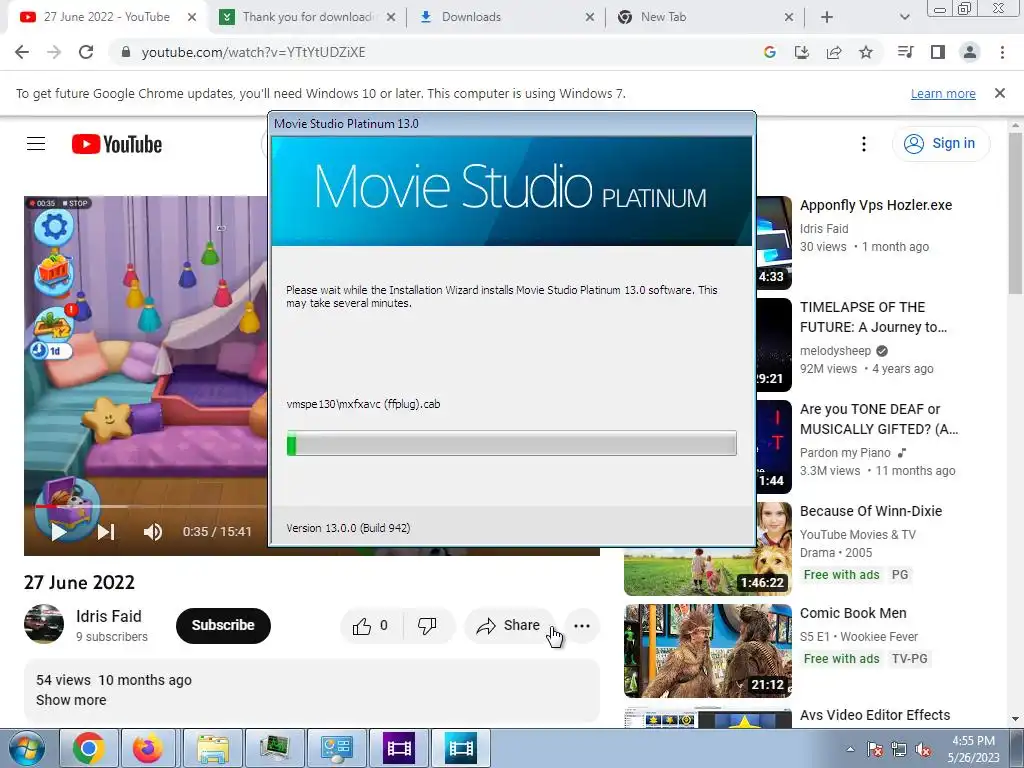Play the video with the play button

59,532
